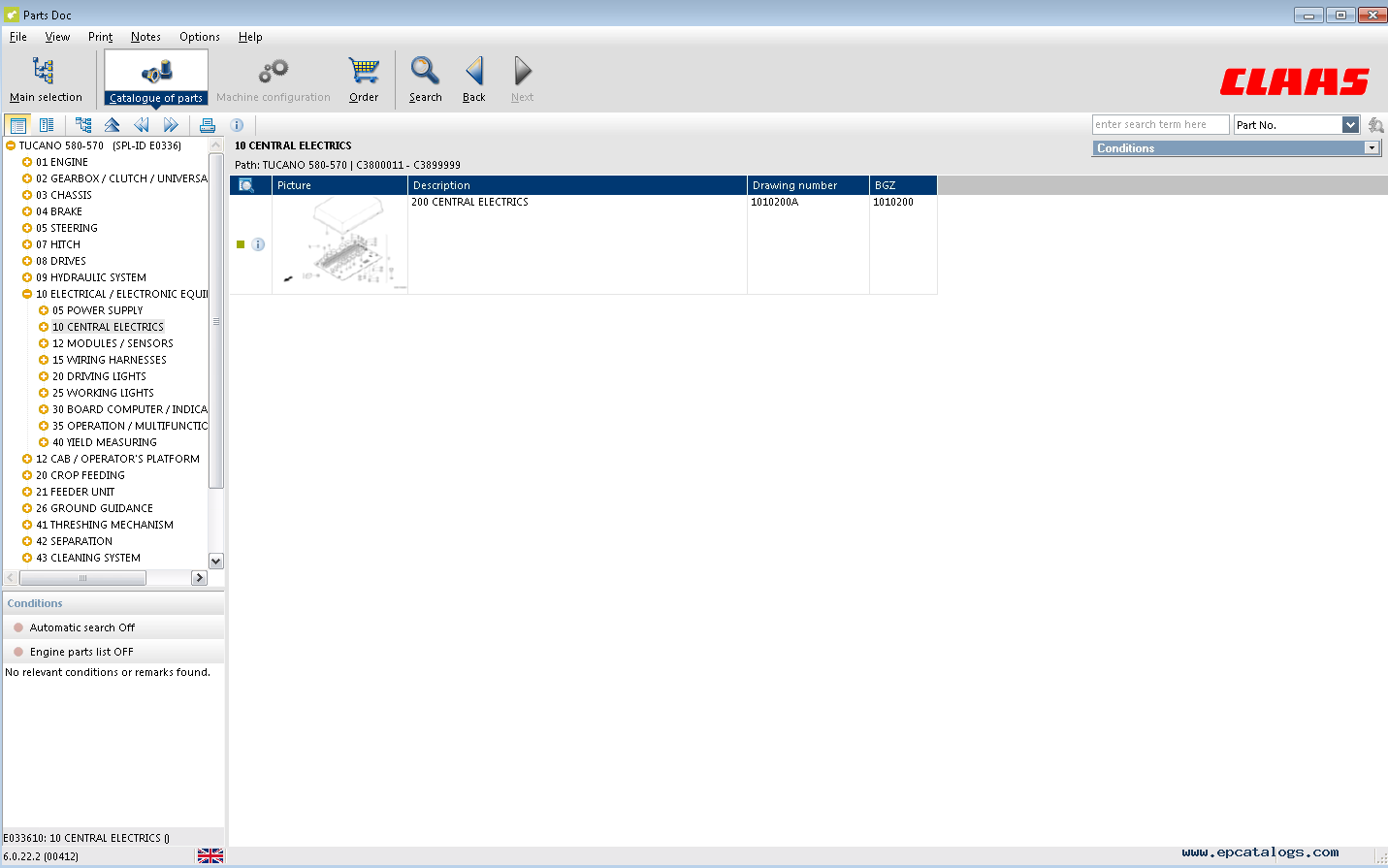Collapse 10 ELECTRICAL / ELECTRONIC EQUIPMENT node

(27, 294)
